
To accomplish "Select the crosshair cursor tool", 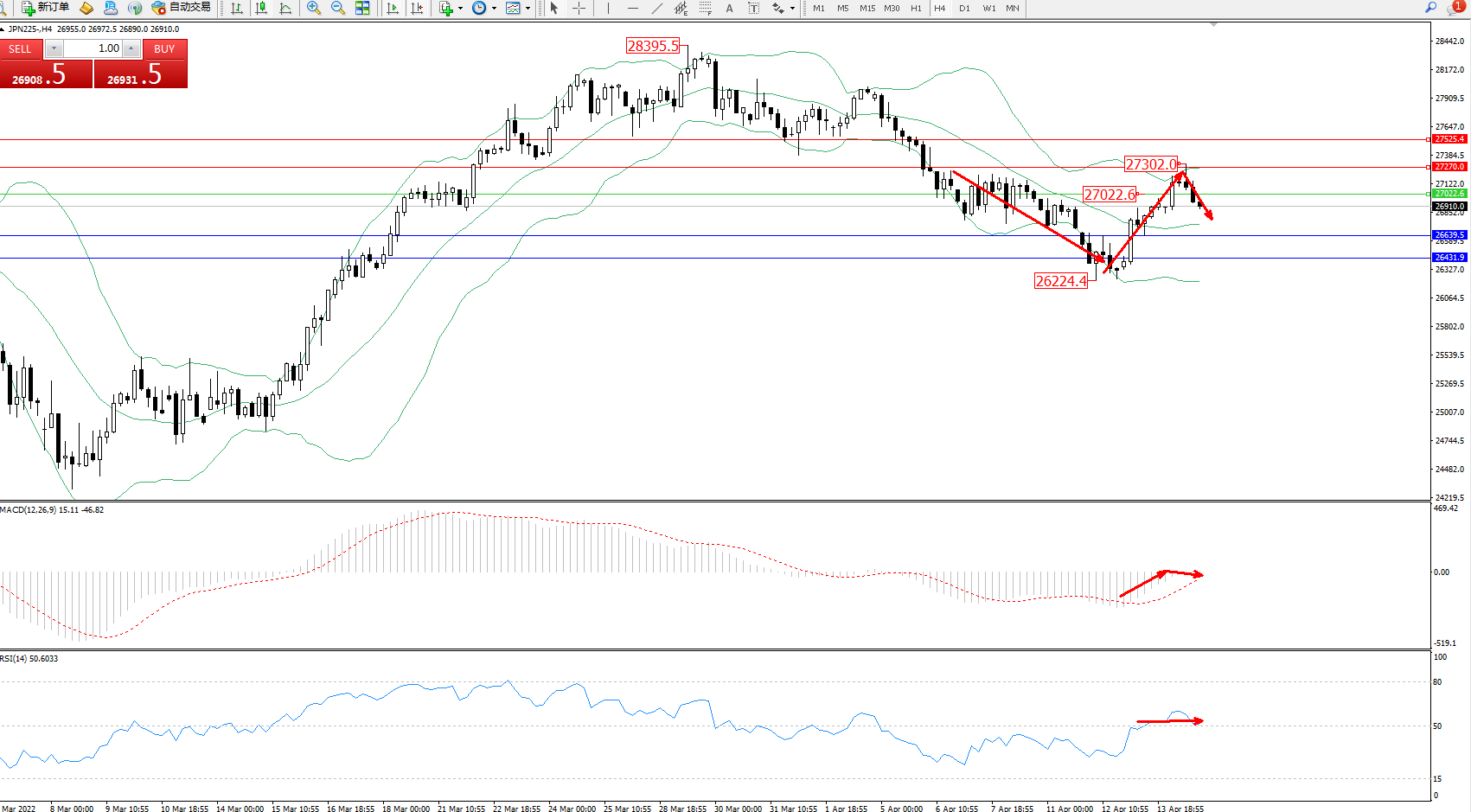I will (579, 8).
